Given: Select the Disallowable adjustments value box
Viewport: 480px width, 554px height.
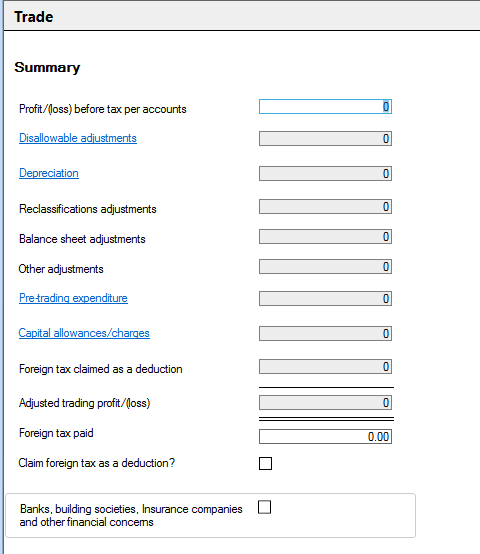Looking at the screenshot, I should (x=325, y=138).
